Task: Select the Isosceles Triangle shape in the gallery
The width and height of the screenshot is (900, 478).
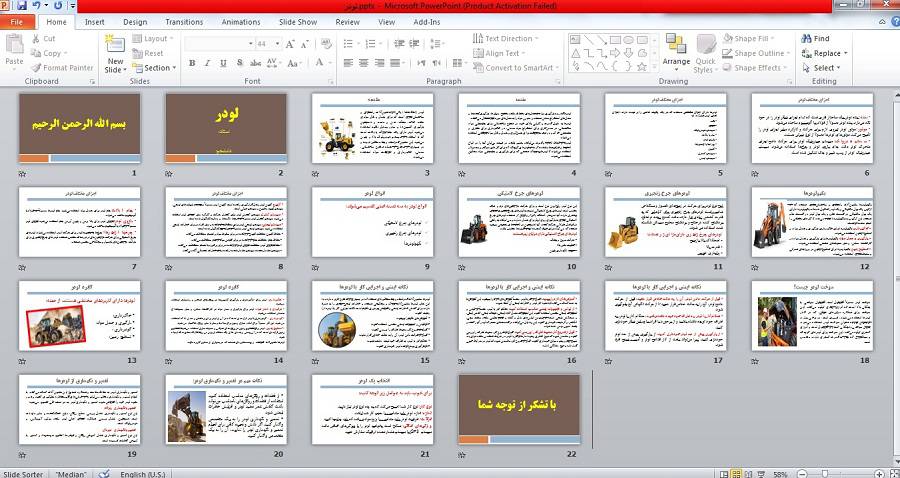Action: click(575, 53)
